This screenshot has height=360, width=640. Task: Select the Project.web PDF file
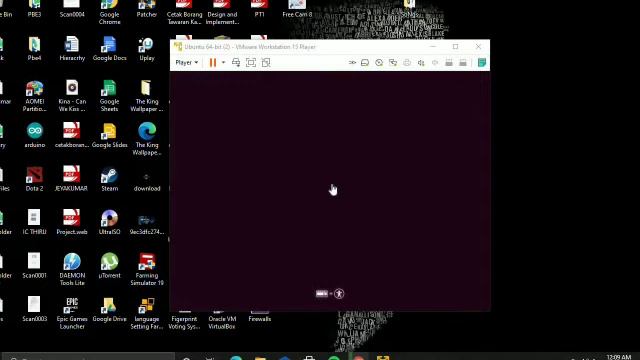[x=72, y=223]
